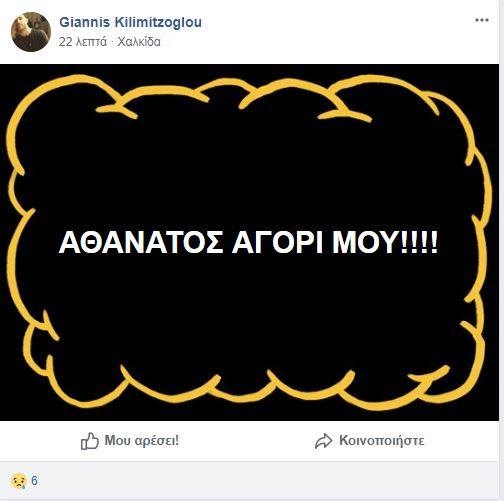
Task: Share the post via Κοινοποιήστε label
Action: pos(382,440)
